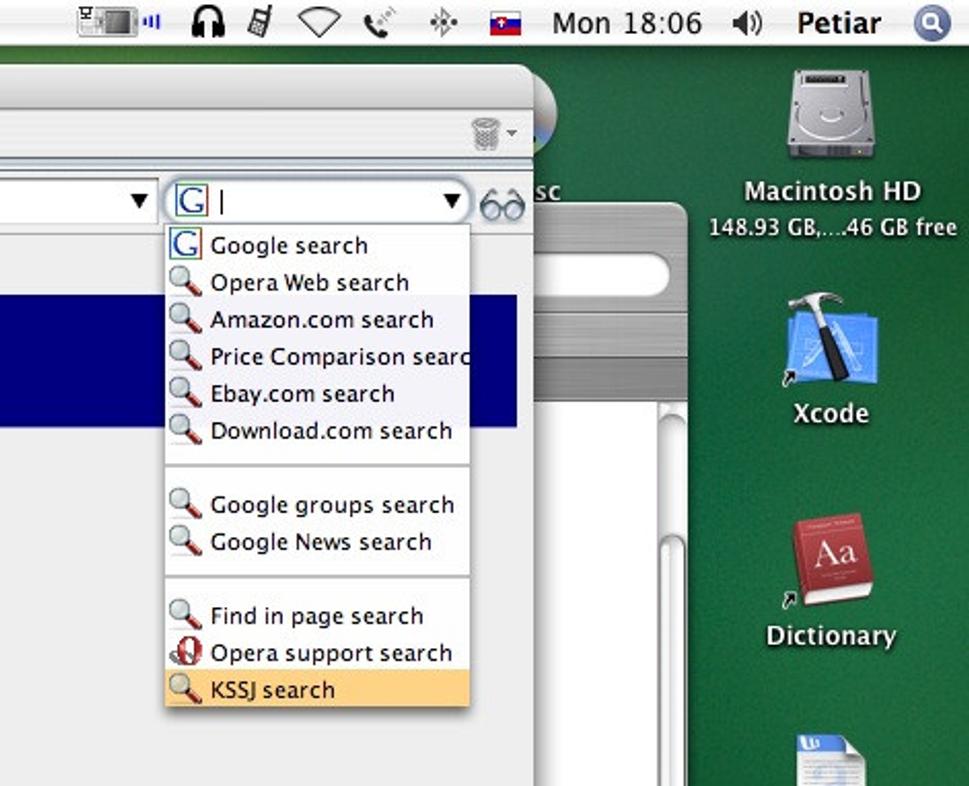
Task: Choose Opera Web search
Action: click(x=317, y=282)
